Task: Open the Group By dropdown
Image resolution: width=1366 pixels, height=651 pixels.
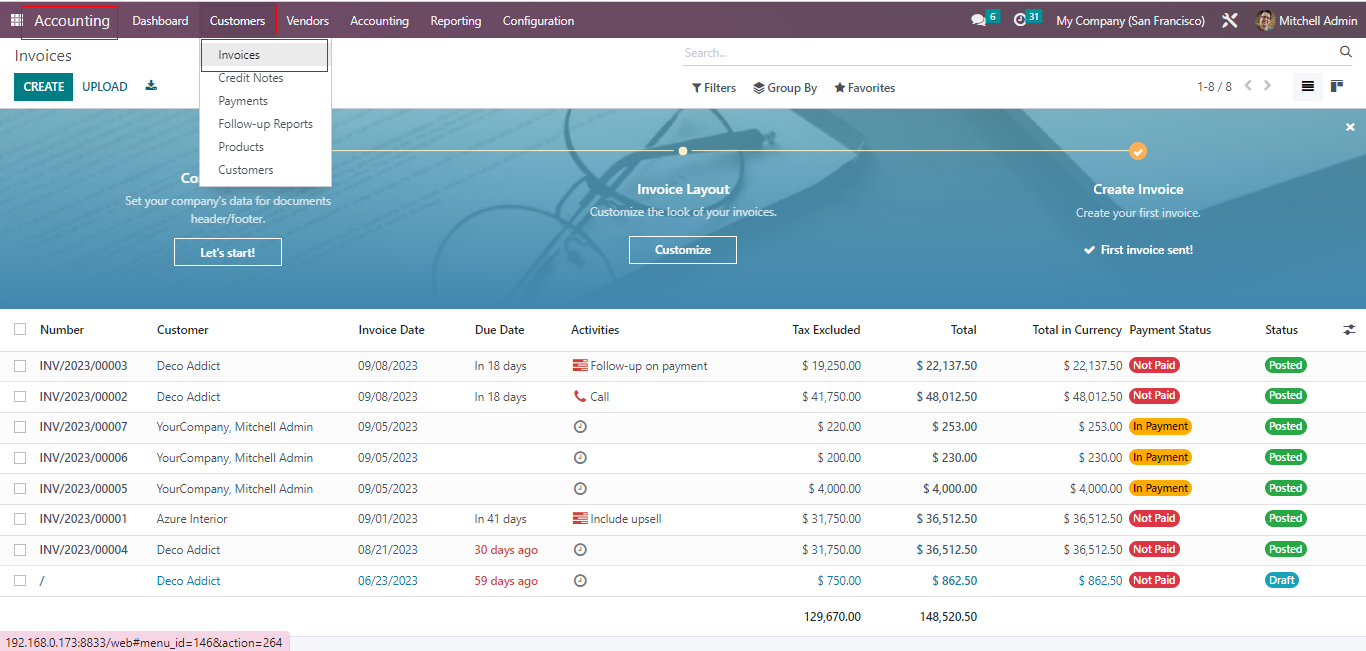Action: click(x=785, y=88)
